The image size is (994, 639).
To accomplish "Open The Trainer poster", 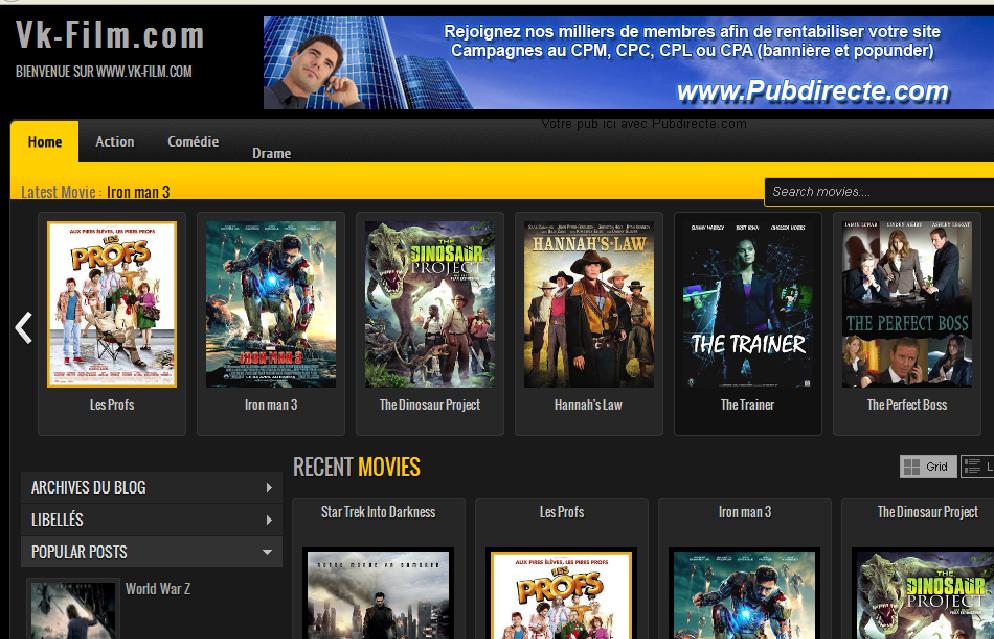I will pyautogui.click(x=748, y=304).
